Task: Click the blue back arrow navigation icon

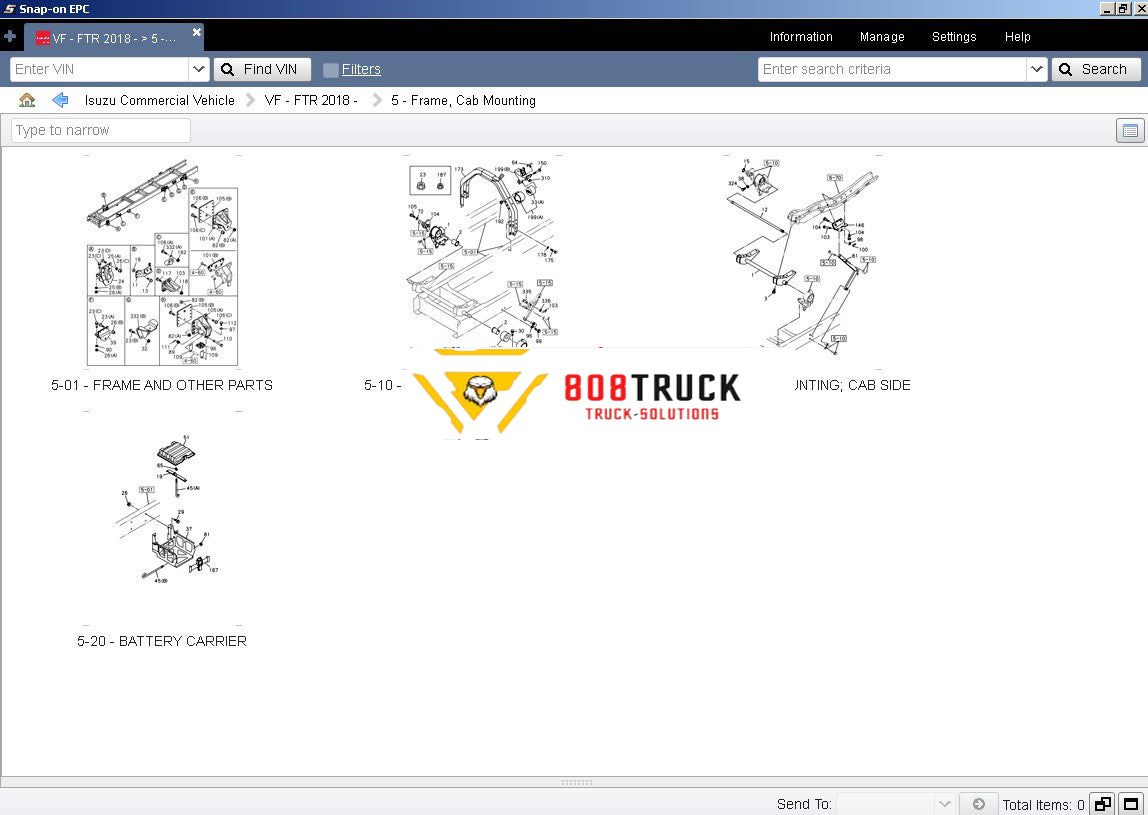Action: [x=60, y=100]
